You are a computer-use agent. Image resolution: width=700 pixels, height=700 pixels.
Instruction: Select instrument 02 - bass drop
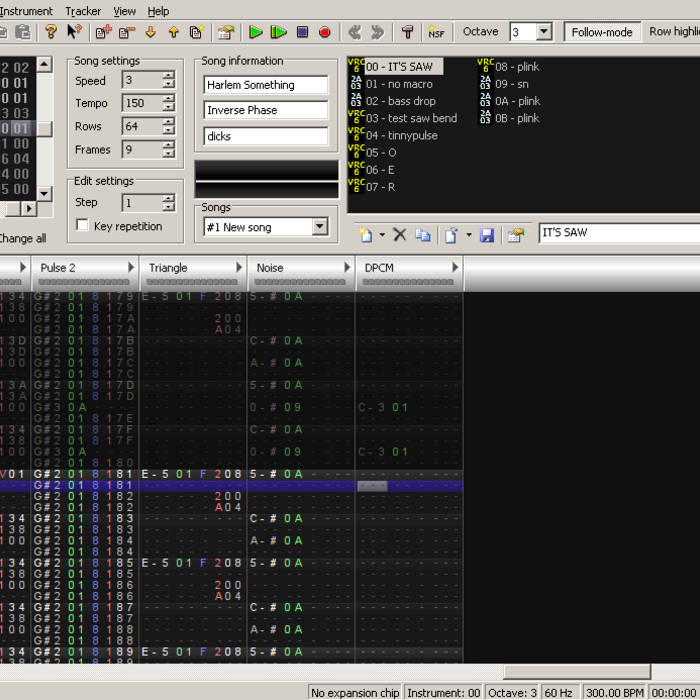click(x=400, y=101)
